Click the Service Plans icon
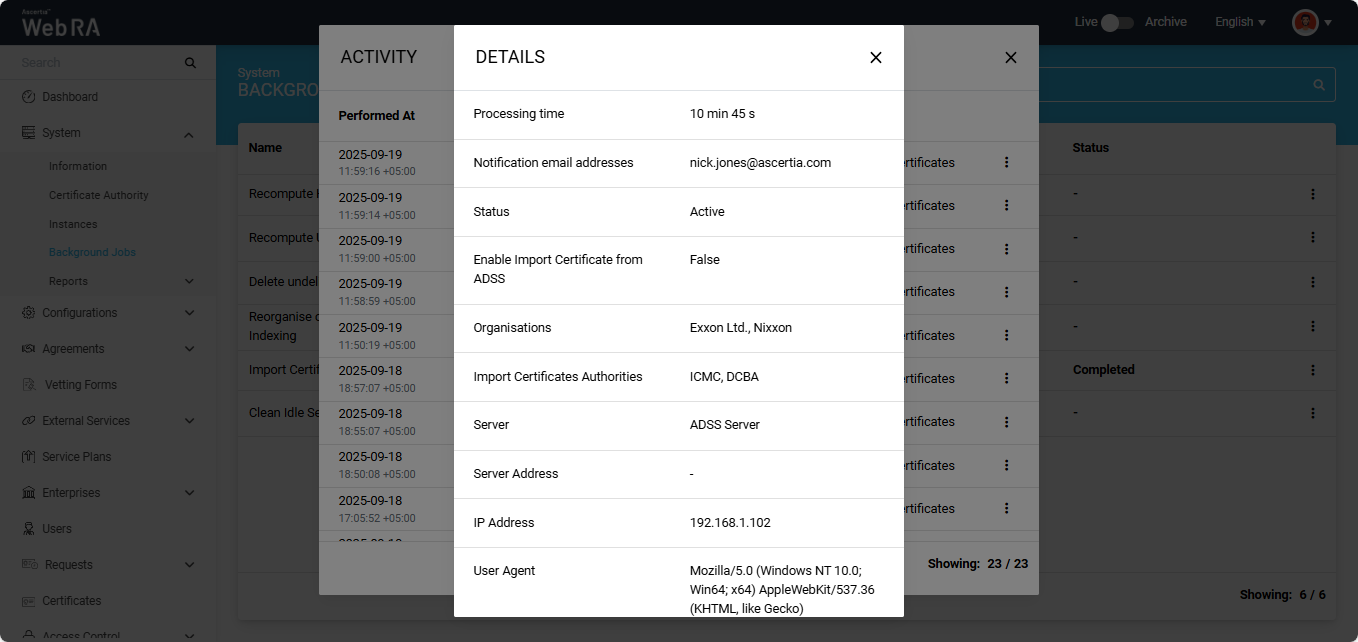Viewport: 1358px width, 642px height. coord(28,457)
